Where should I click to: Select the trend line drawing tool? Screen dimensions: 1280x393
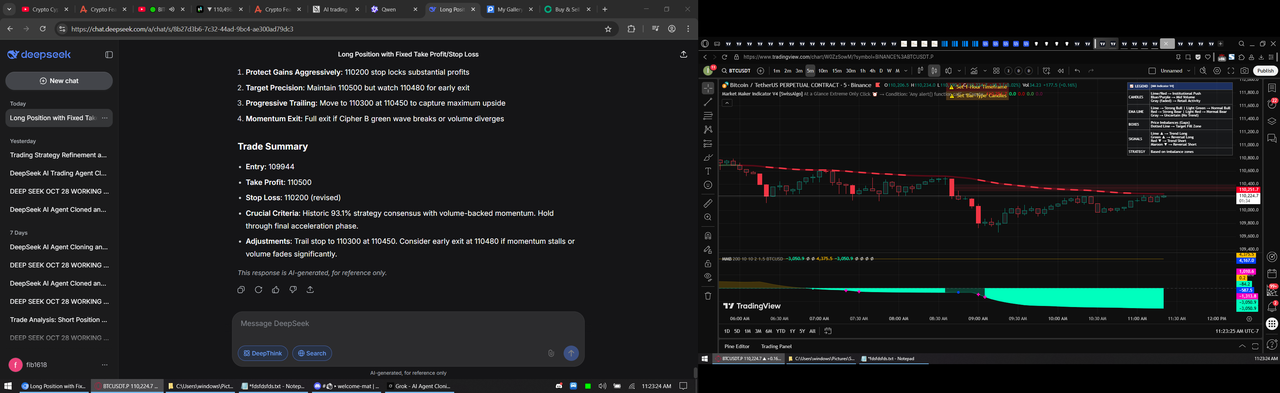(x=708, y=102)
